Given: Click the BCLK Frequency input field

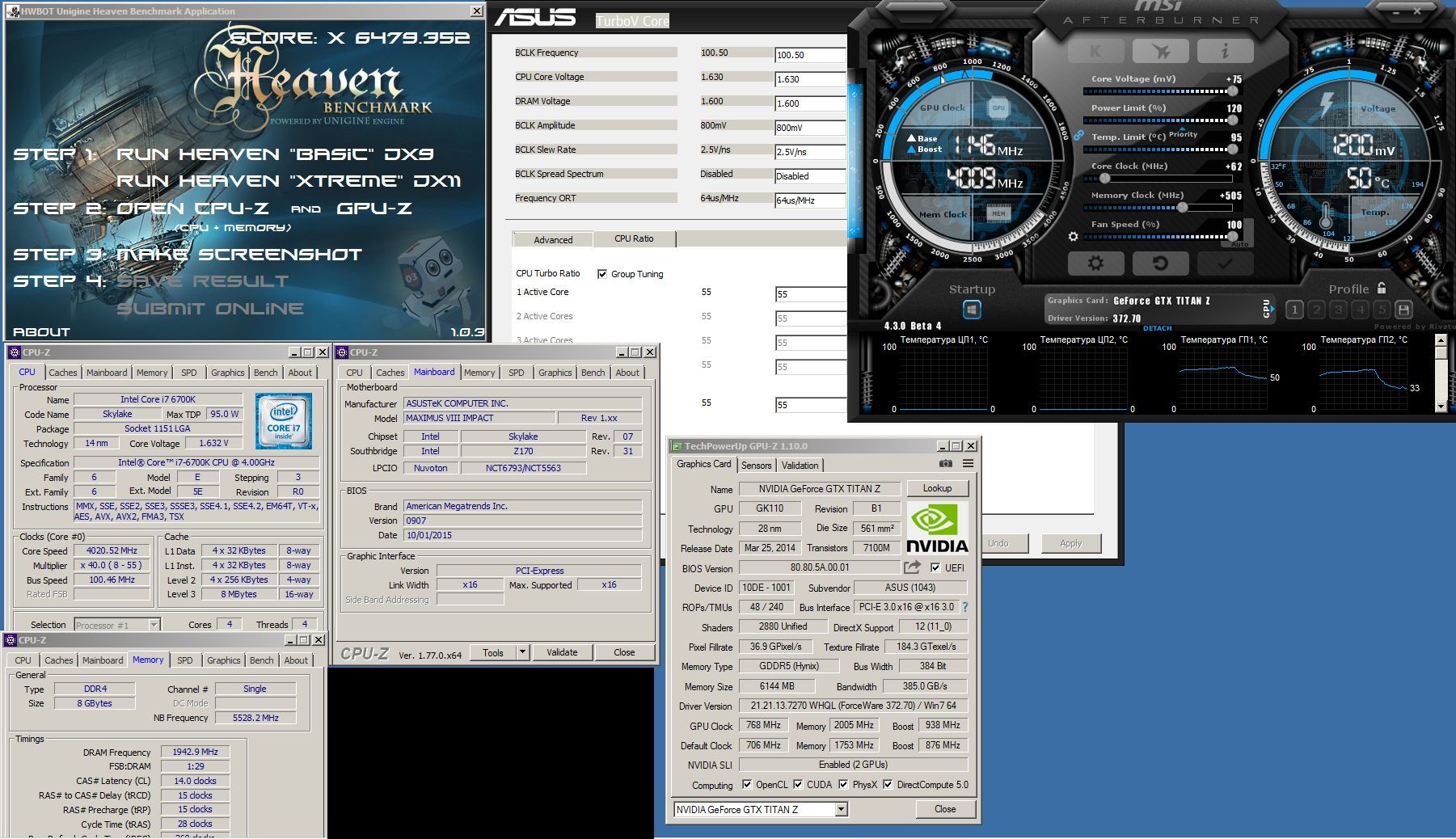Looking at the screenshot, I should coord(810,55).
